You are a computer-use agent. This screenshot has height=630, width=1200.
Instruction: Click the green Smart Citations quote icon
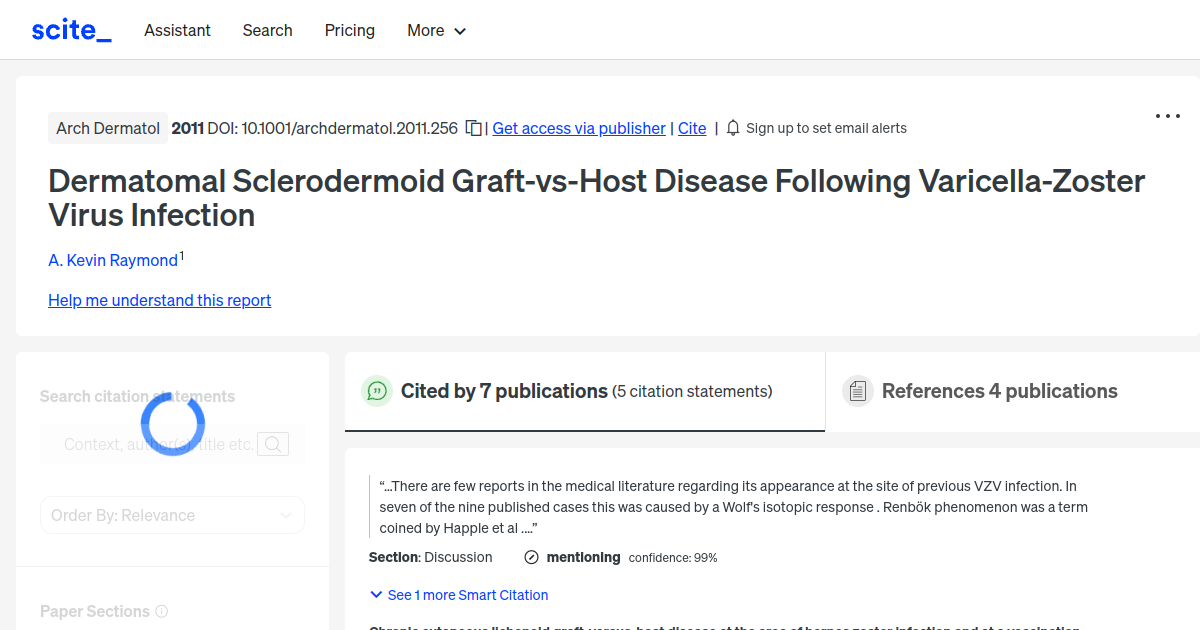click(x=377, y=391)
